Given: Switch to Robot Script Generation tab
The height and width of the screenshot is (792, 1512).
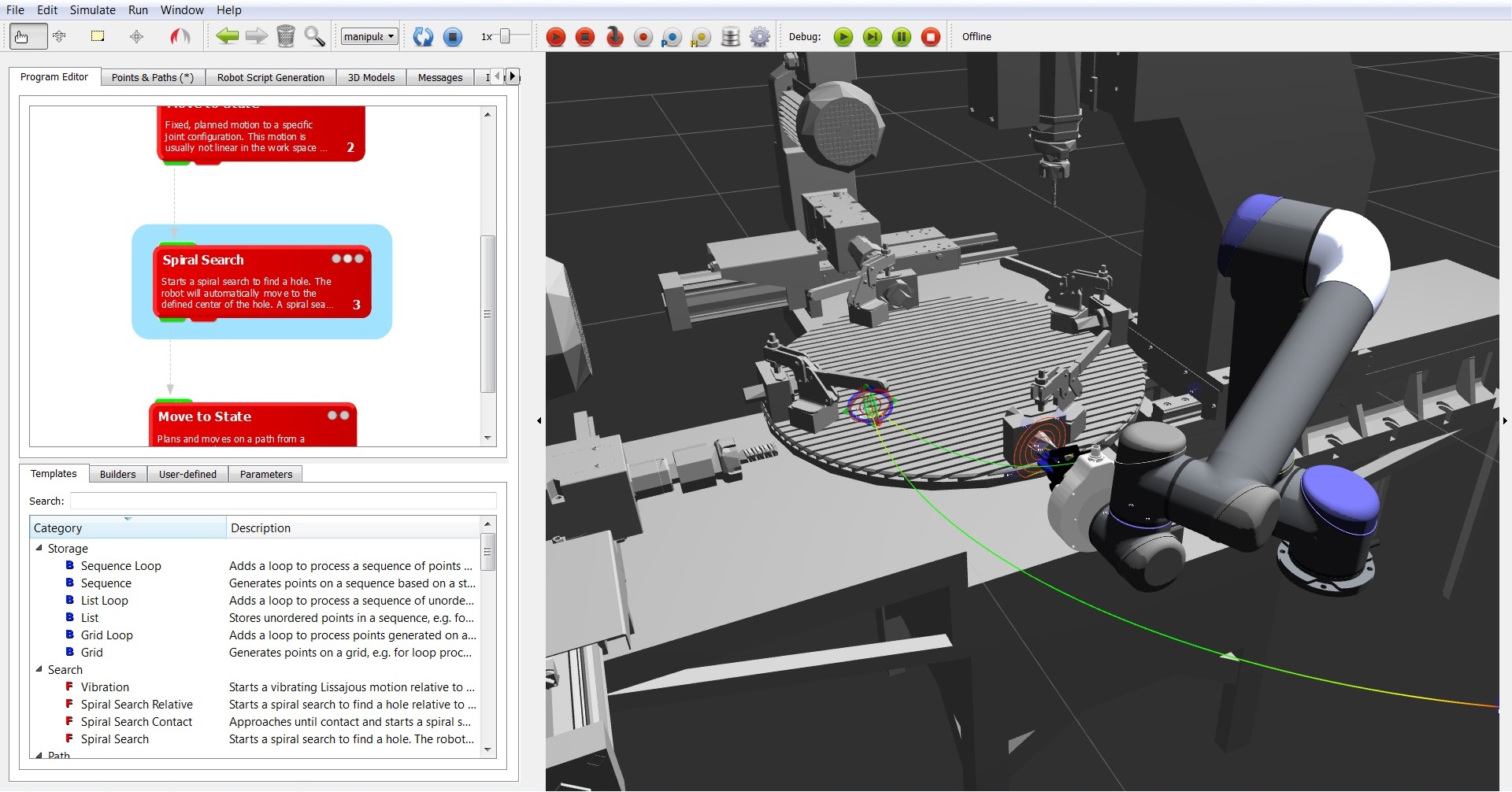Looking at the screenshot, I should (x=271, y=77).
